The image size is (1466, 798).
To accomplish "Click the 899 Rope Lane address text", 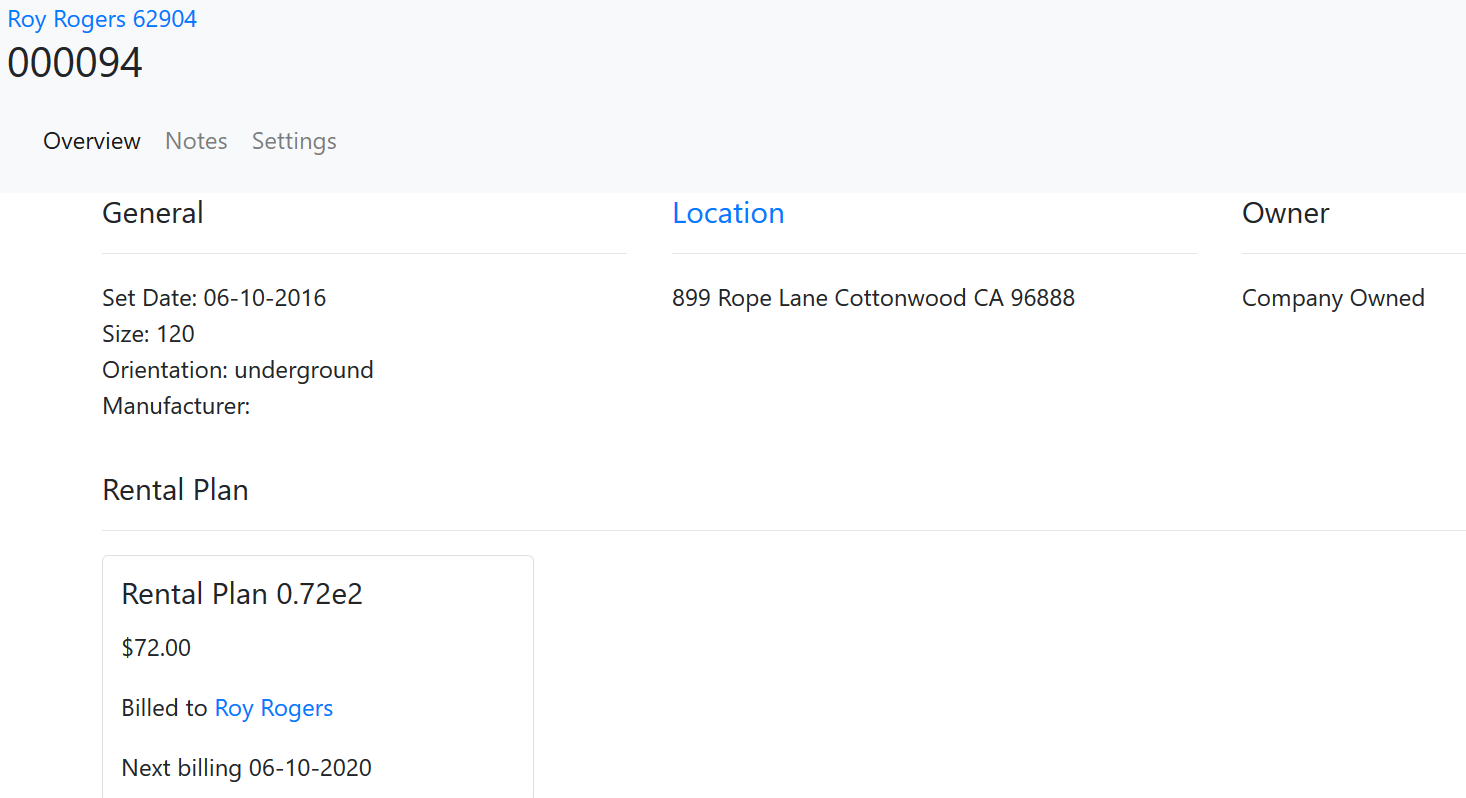I will point(873,298).
